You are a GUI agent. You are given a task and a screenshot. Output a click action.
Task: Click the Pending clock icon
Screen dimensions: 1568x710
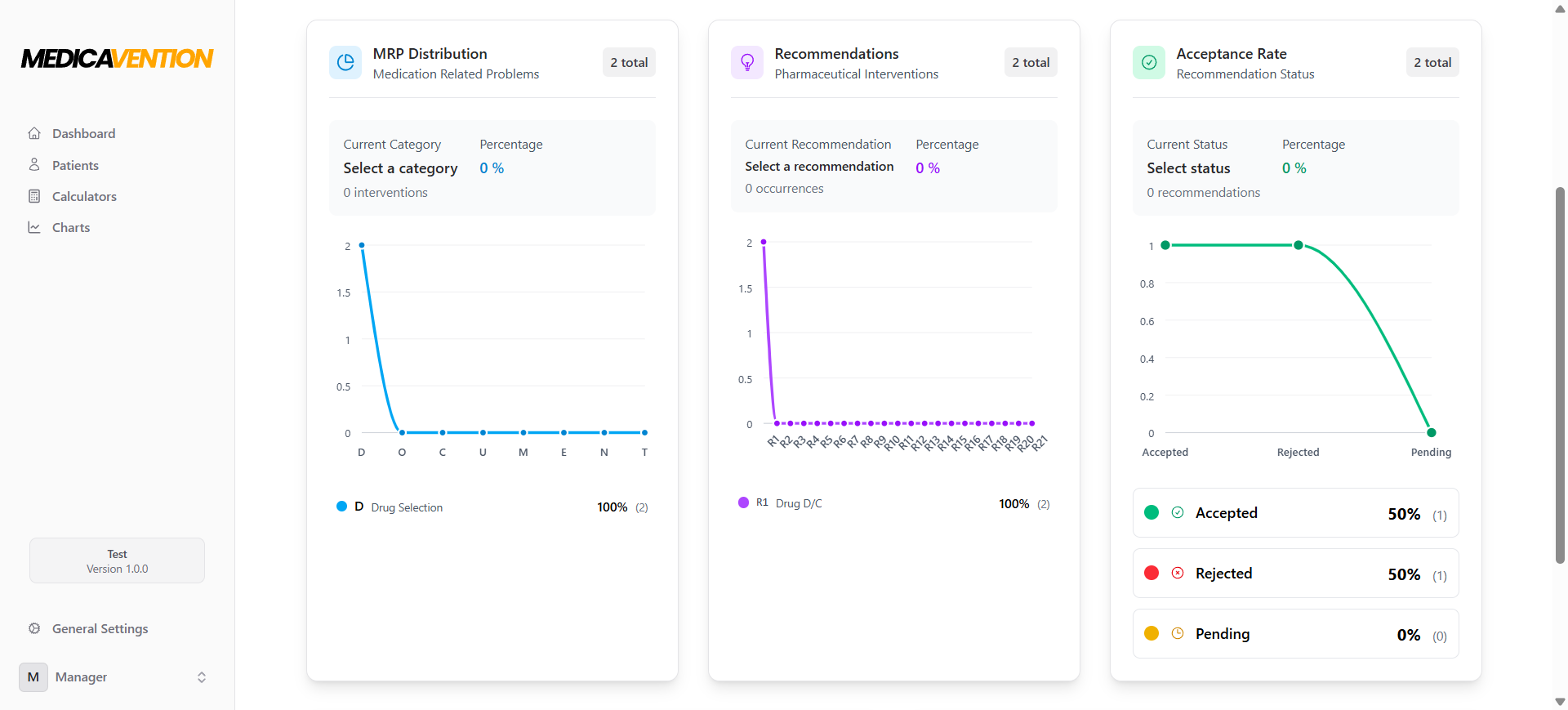[x=1178, y=633]
